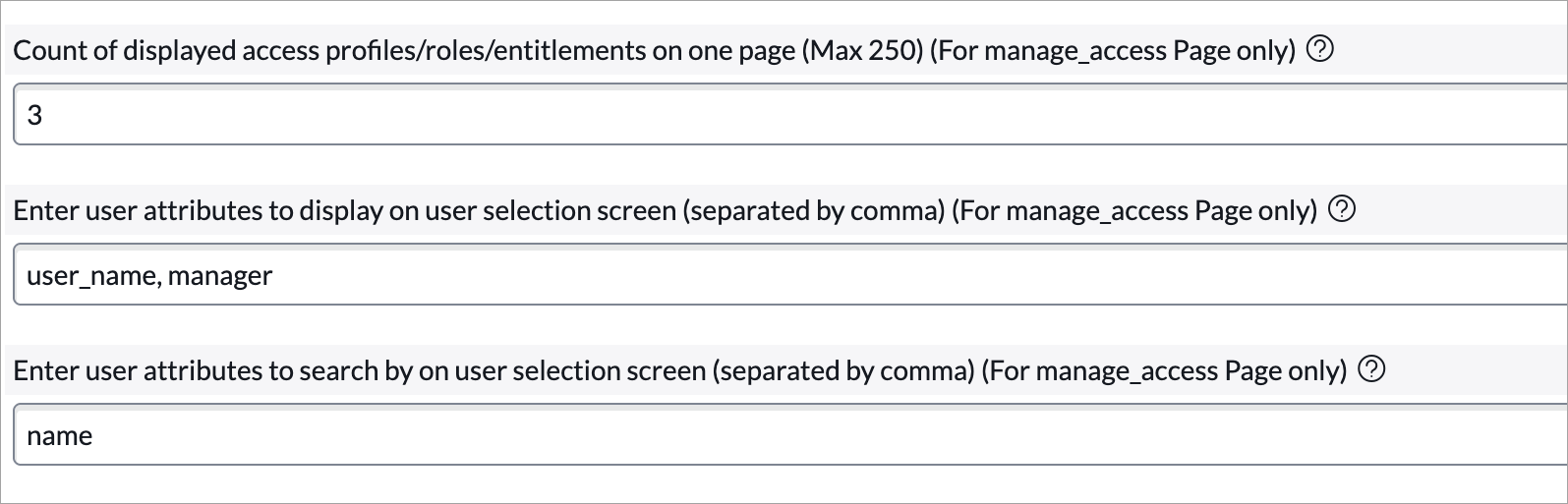Click '(separated by comma)' in search attributes label
The image size is (1568, 504).
coord(842,370)
